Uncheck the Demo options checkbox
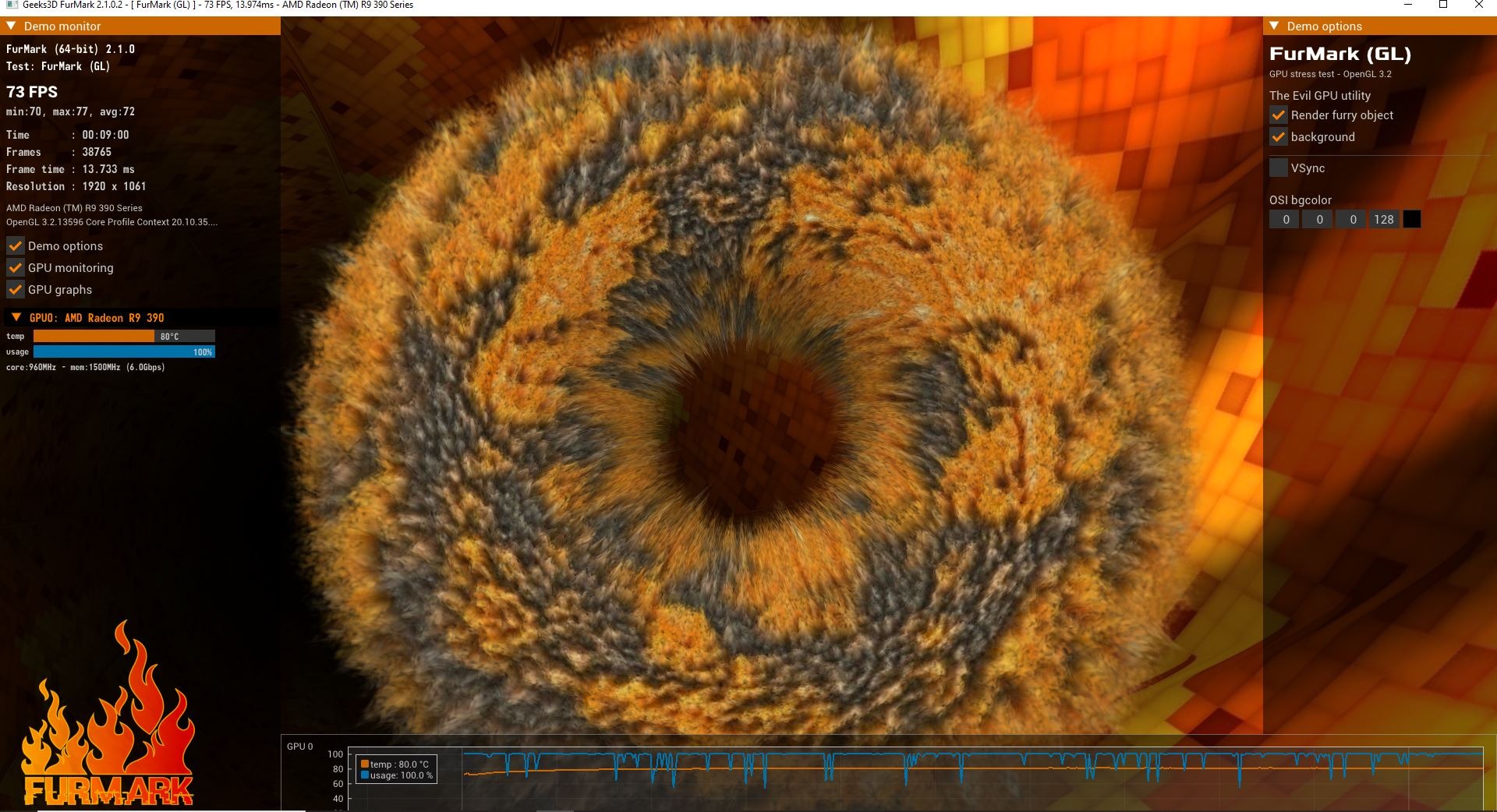This screenshot has height=812, width=1497. 16,246
